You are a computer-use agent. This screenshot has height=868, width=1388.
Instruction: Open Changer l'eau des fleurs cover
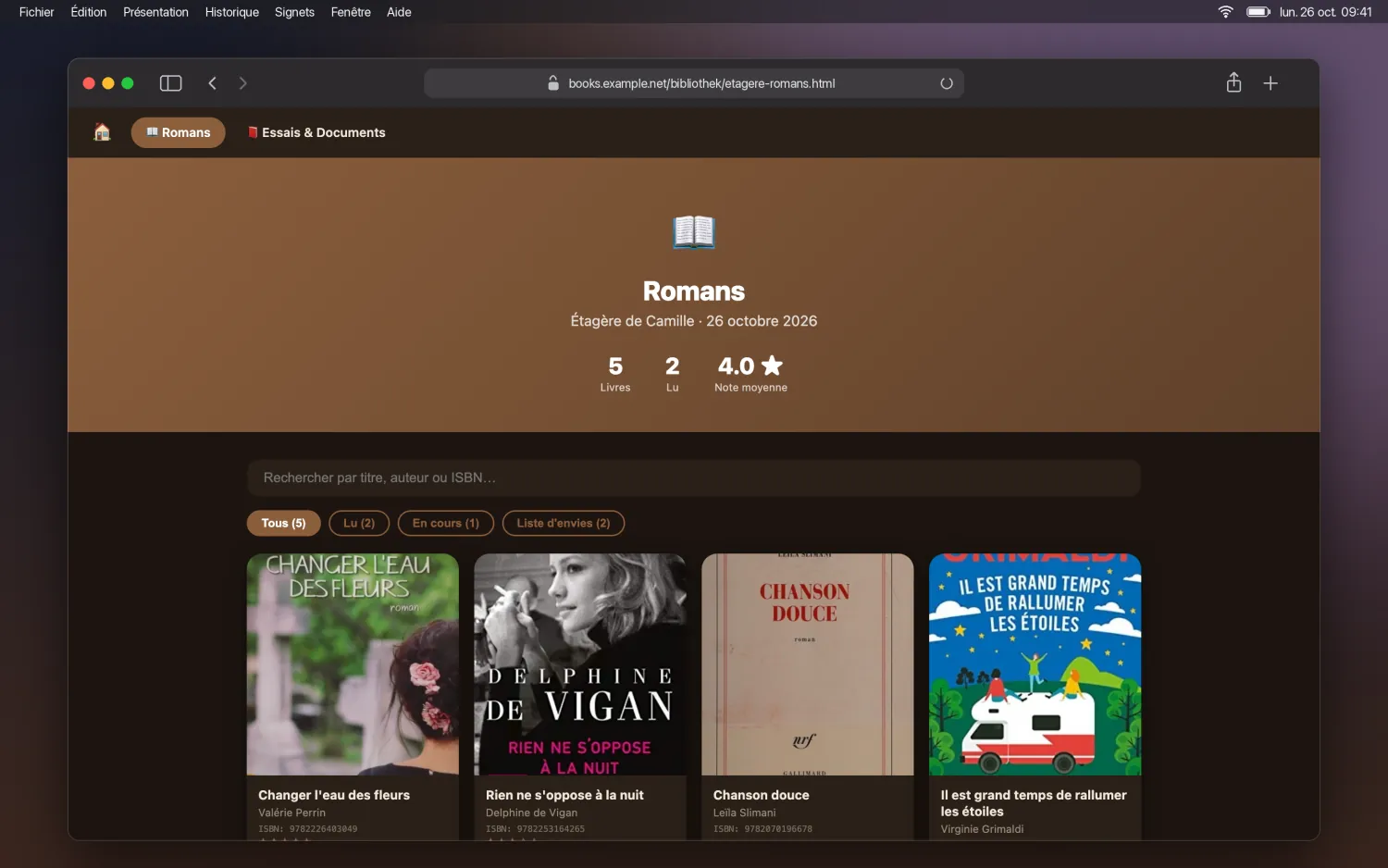[353, 664]
